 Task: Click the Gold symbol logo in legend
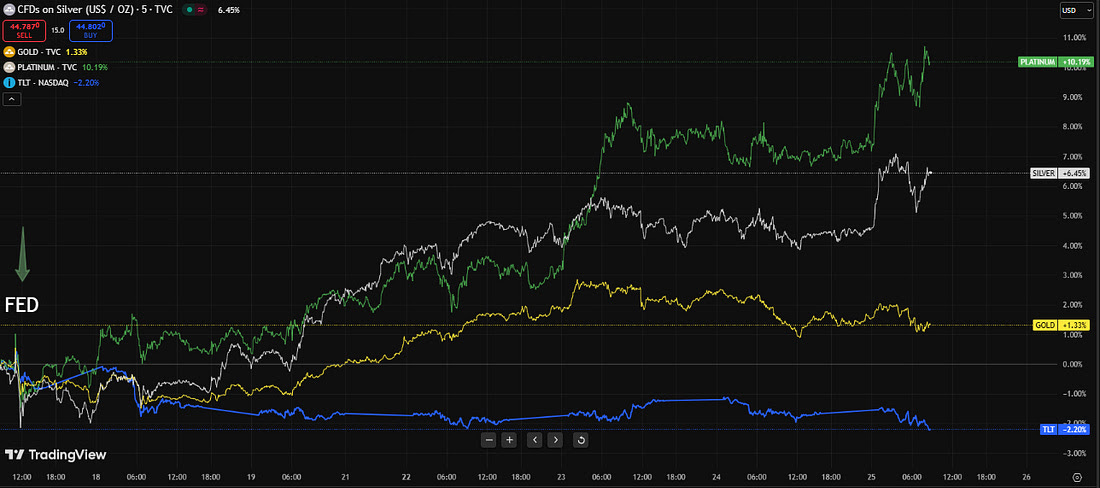[10, 51]
